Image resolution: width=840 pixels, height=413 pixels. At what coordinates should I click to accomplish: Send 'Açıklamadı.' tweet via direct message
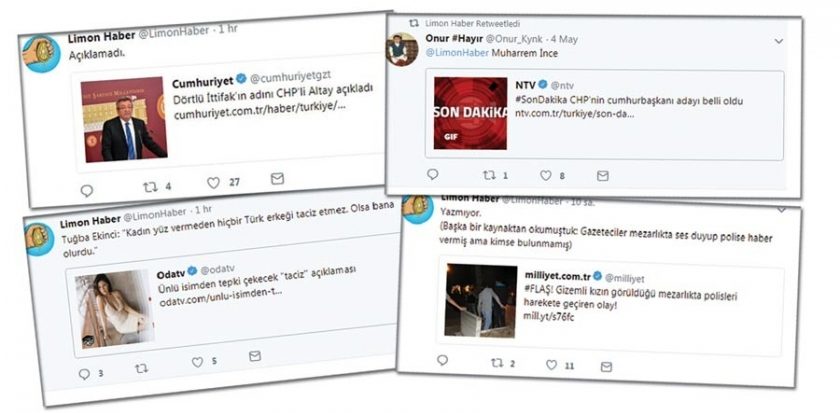point(277,178)
